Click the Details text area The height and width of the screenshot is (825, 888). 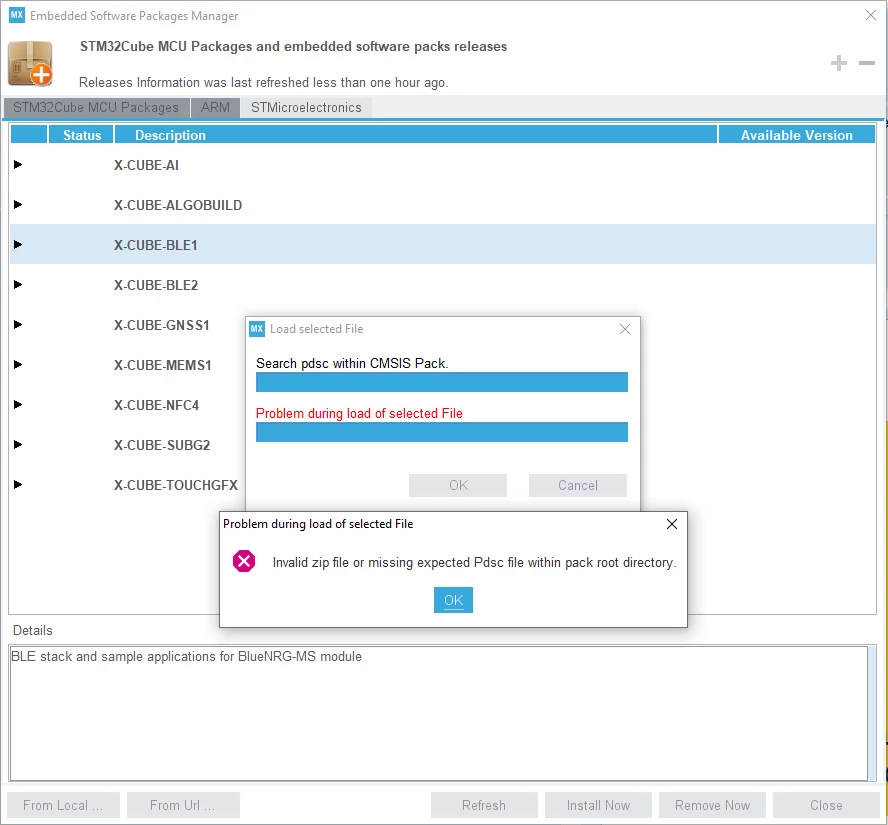(x=439, y=713)
